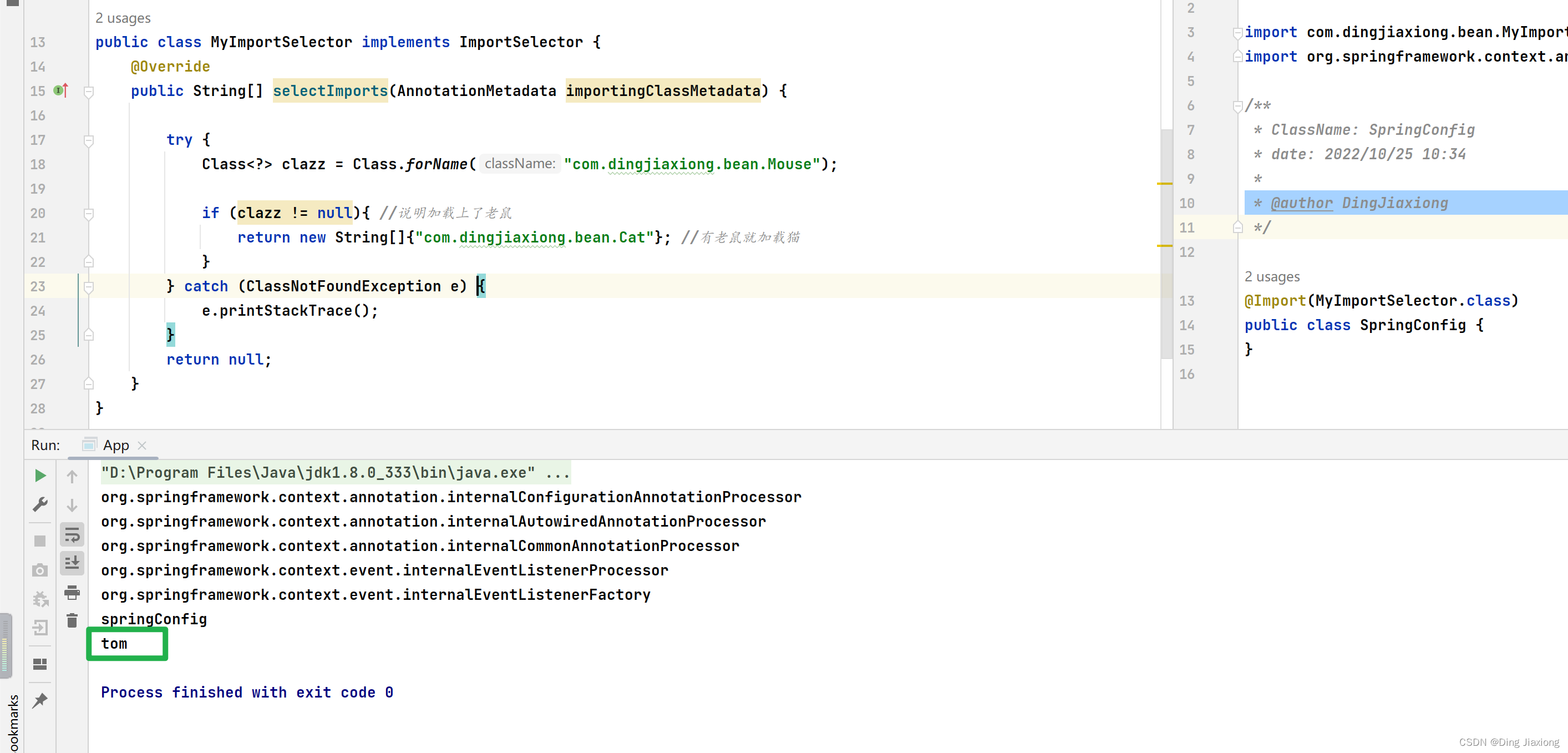The height and width of the screenshot is (753, 1568).
Task: Click the dump threads camera icon
Action: [40, 570]
